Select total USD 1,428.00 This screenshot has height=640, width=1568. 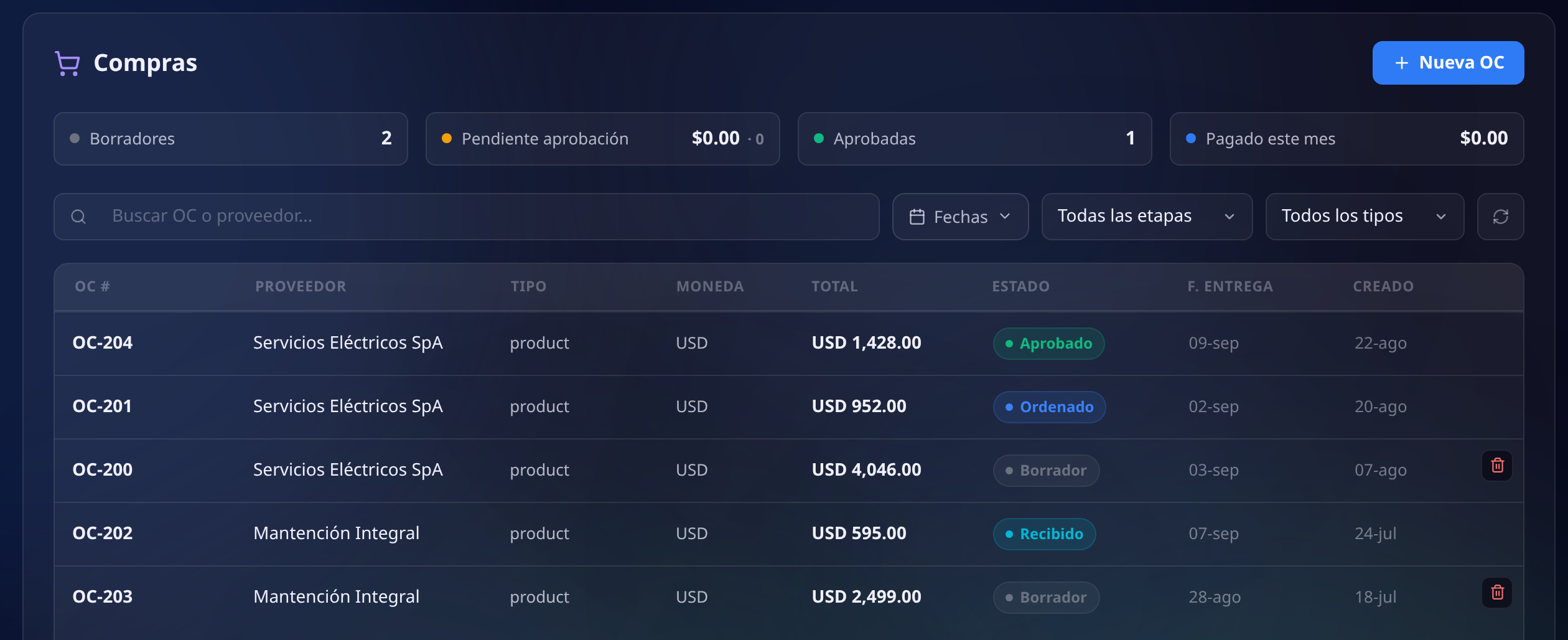click(x=866, y=343)
